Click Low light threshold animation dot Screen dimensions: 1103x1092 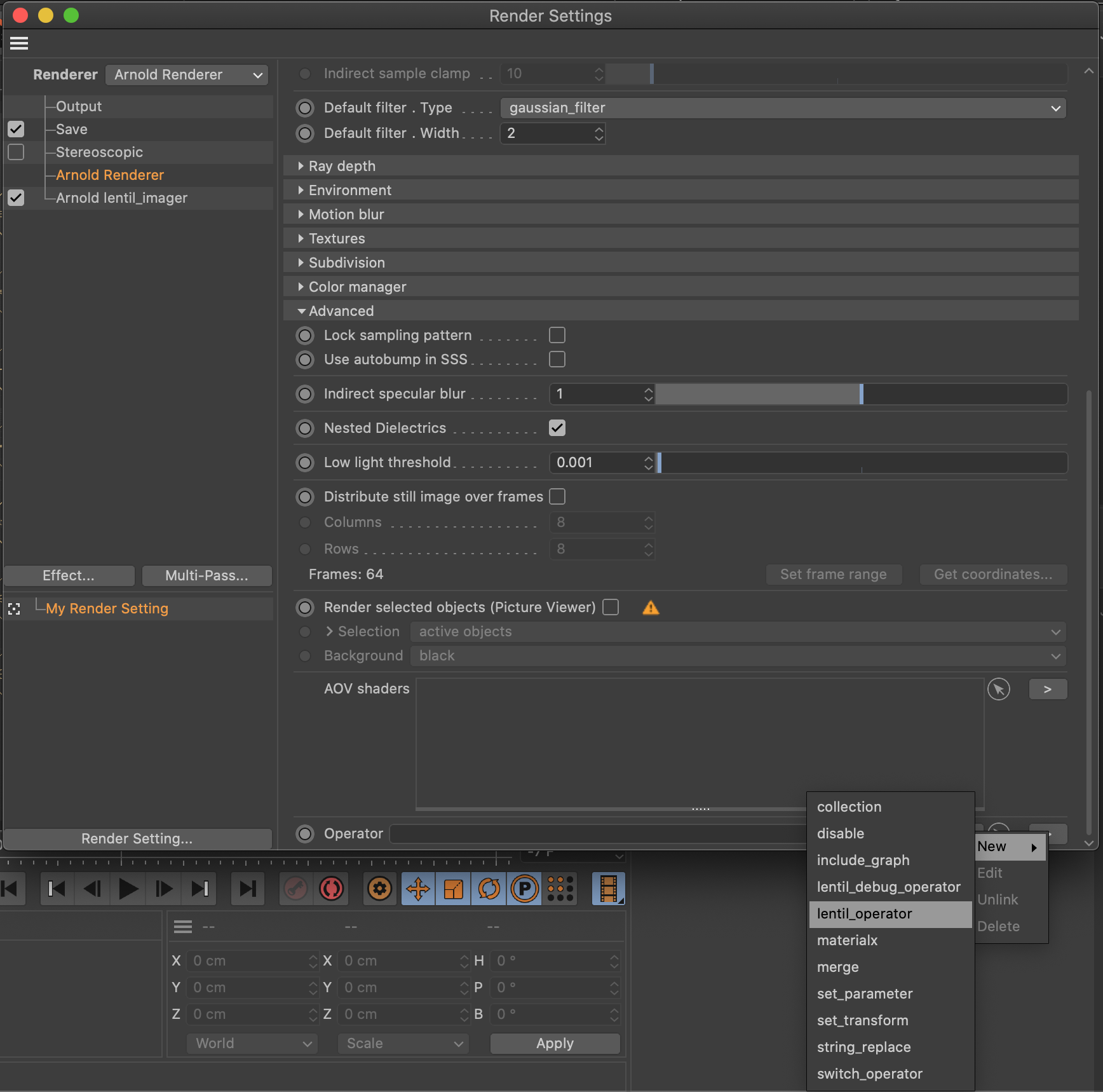pyautogui.click(x=305, y=463)
